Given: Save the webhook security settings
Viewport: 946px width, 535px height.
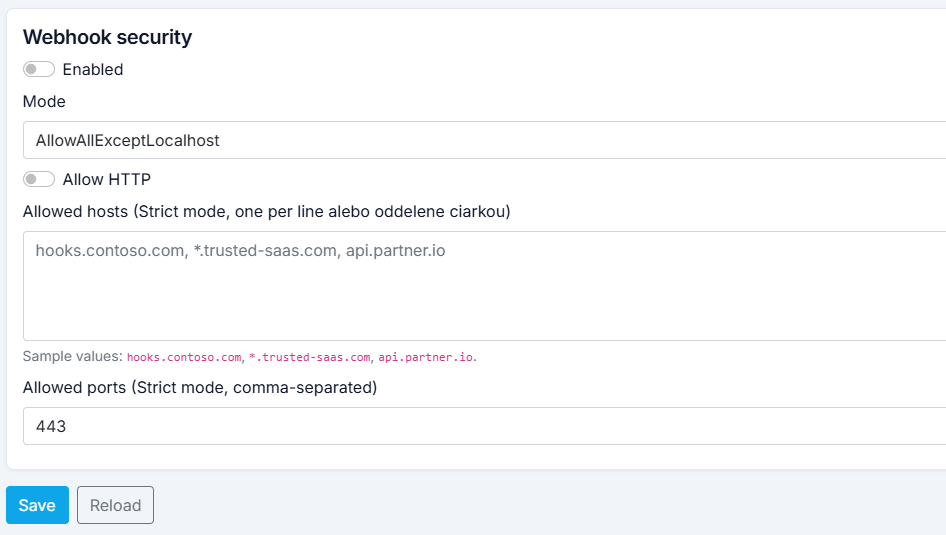Looking at the screenshot, I should point(37,505).
